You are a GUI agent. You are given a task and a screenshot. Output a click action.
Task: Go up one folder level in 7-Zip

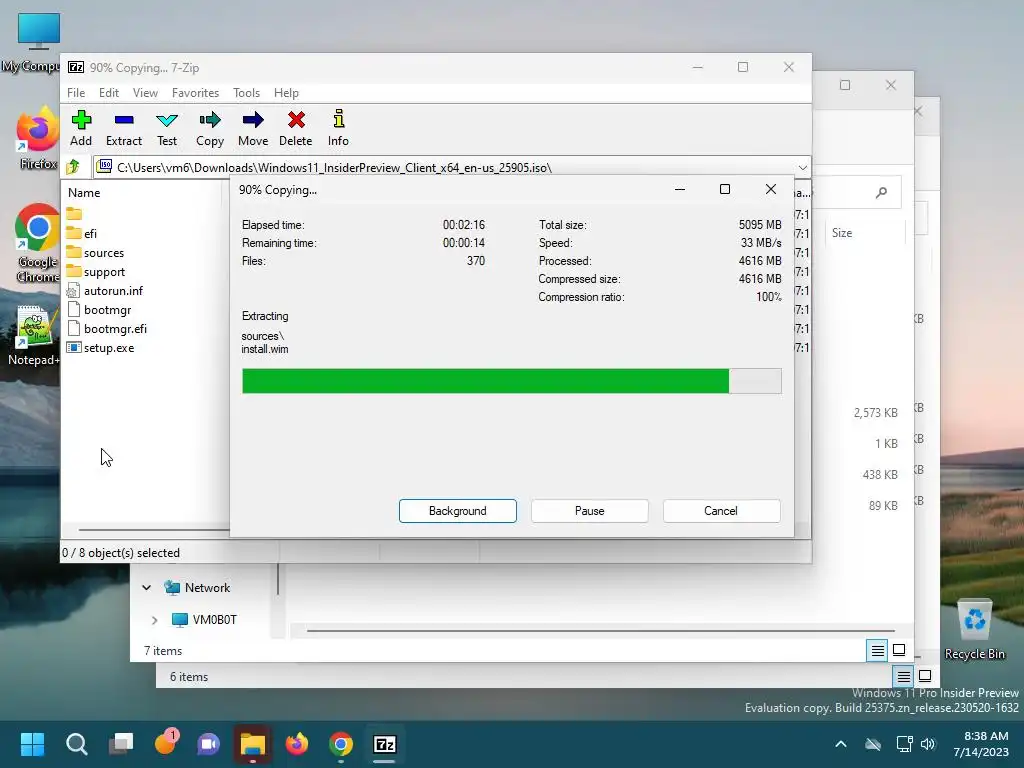[73, 167]
